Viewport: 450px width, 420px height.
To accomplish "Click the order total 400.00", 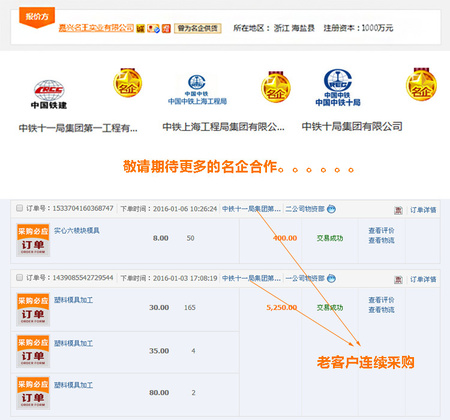I will point(285,238).
